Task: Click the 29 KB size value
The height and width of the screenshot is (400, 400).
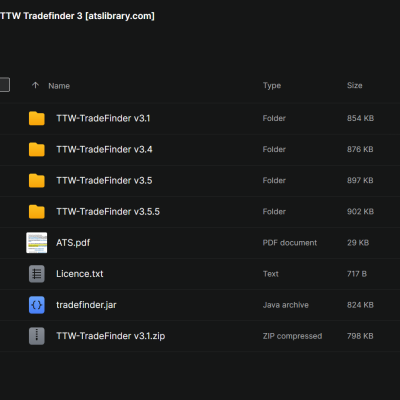Action: click(358, 243)
